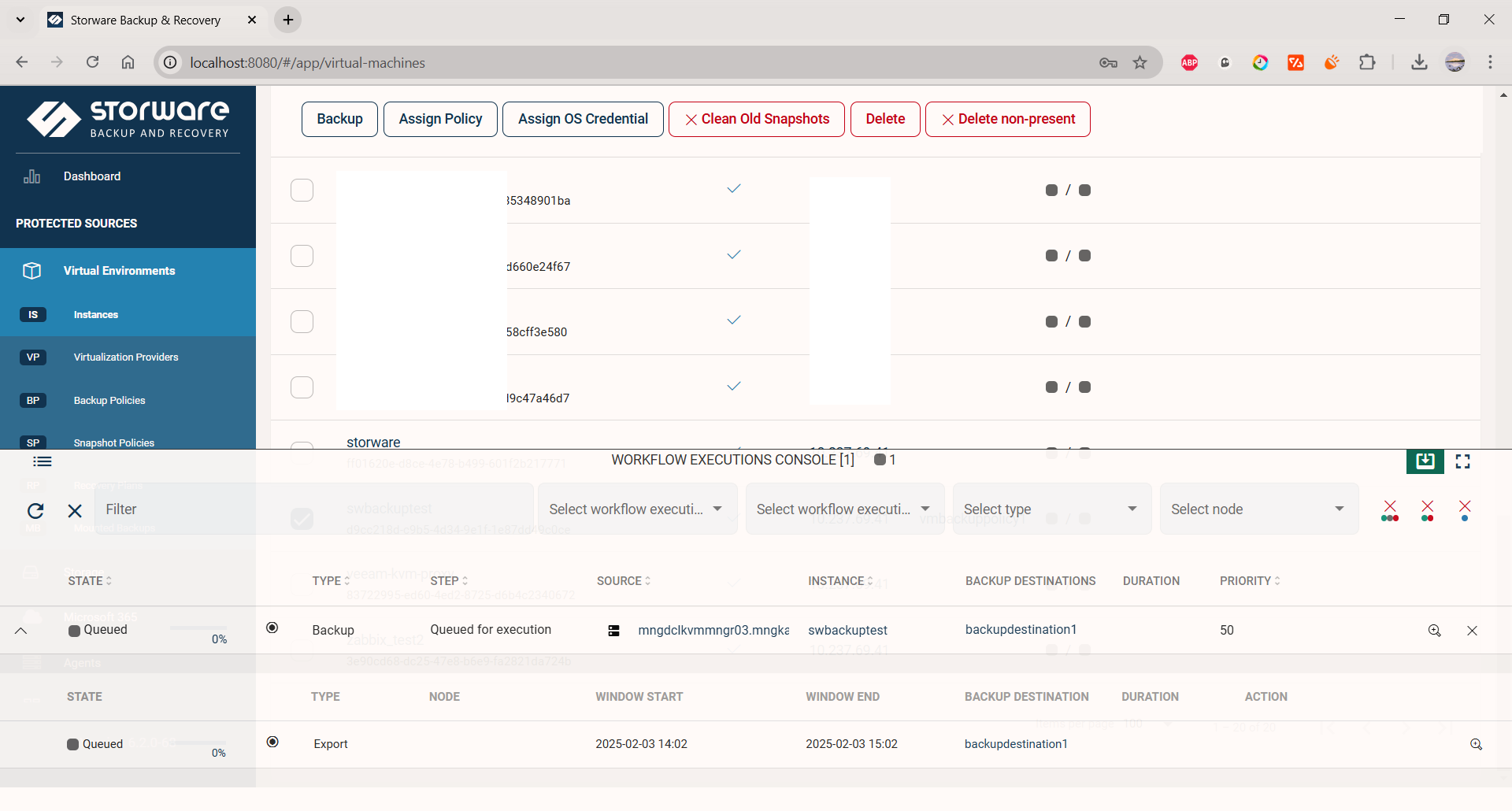Cancel the queued Backup task with X
Image resolution: width=1512 pixels, height=811 pixels.
(1472, 631)
